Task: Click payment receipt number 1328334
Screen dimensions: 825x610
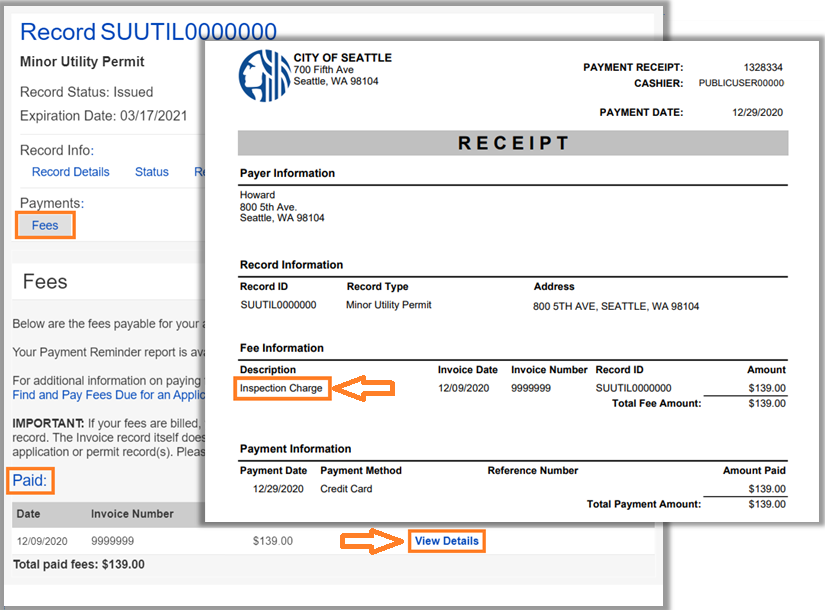Action: tap(763, 67)
